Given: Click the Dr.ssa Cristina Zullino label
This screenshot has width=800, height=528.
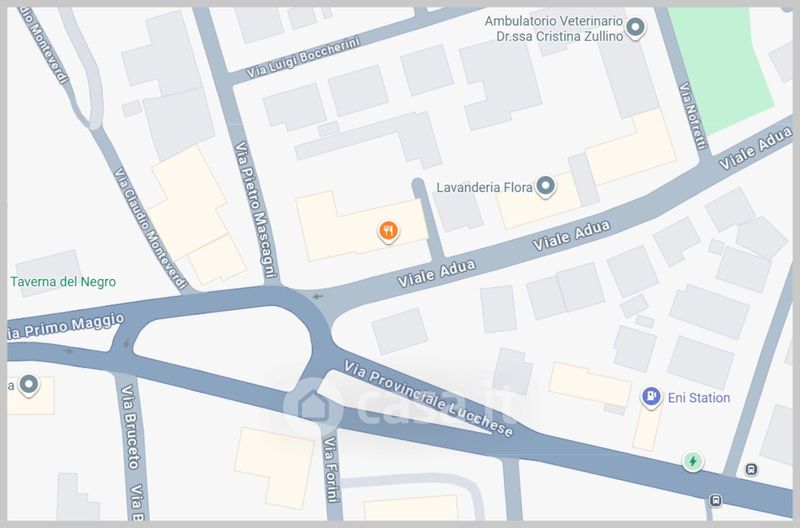Looking at the screenshot, I should 560,36.
